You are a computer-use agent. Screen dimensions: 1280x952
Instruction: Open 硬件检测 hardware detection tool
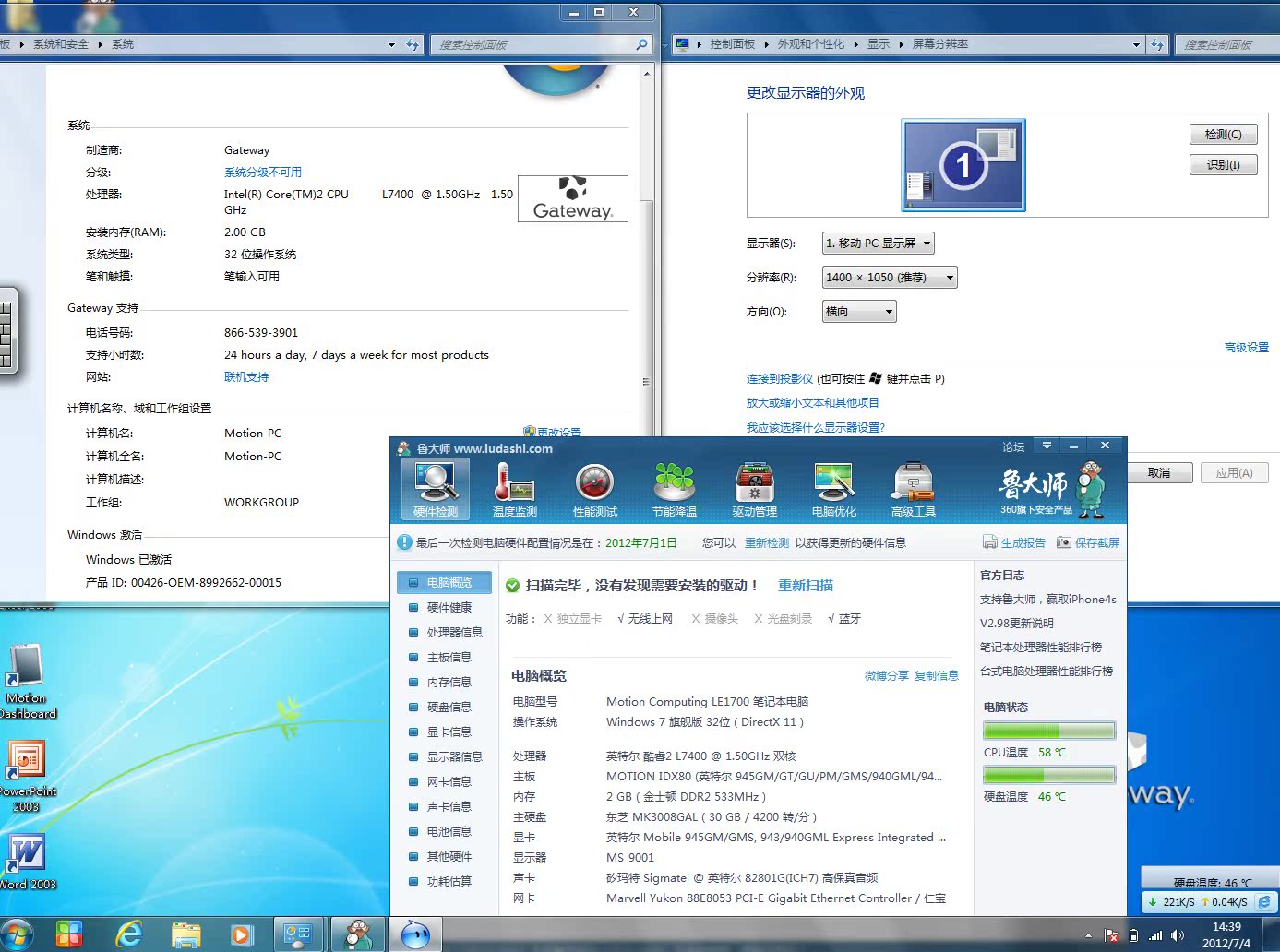[x=436, y=489]
